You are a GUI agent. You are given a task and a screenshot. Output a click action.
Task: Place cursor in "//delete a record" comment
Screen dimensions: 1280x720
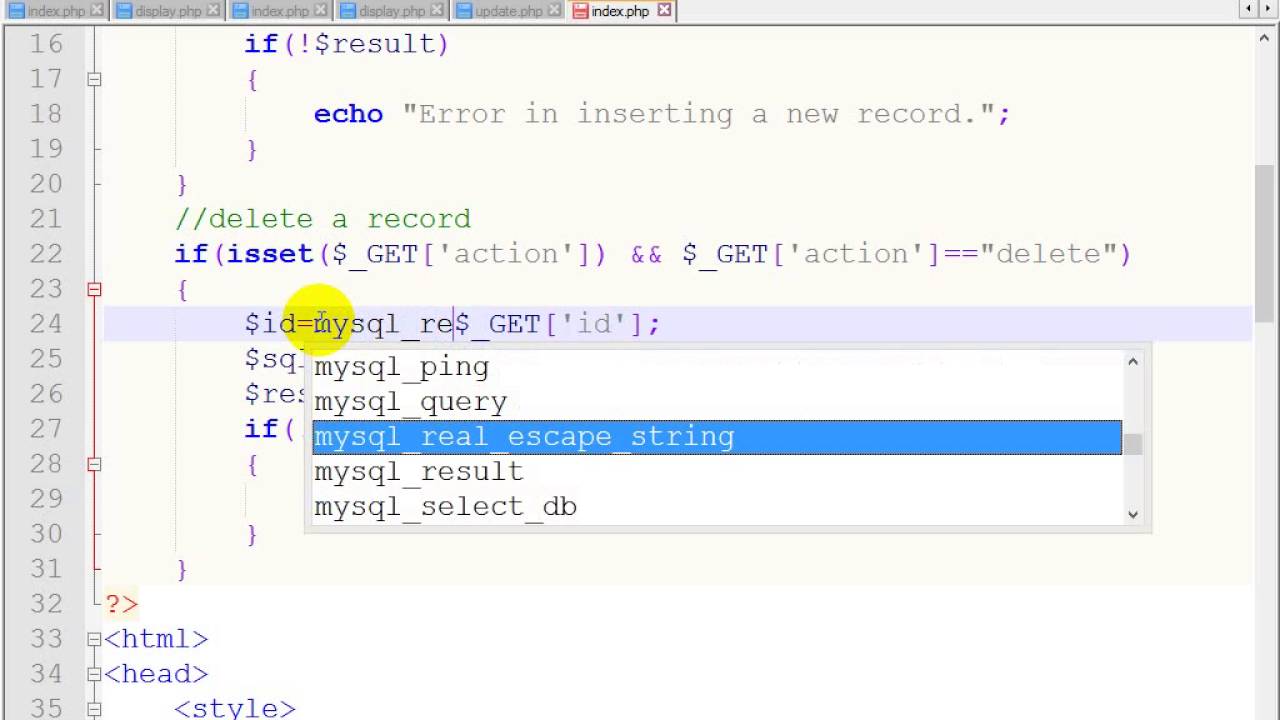[x=322, y=219]
